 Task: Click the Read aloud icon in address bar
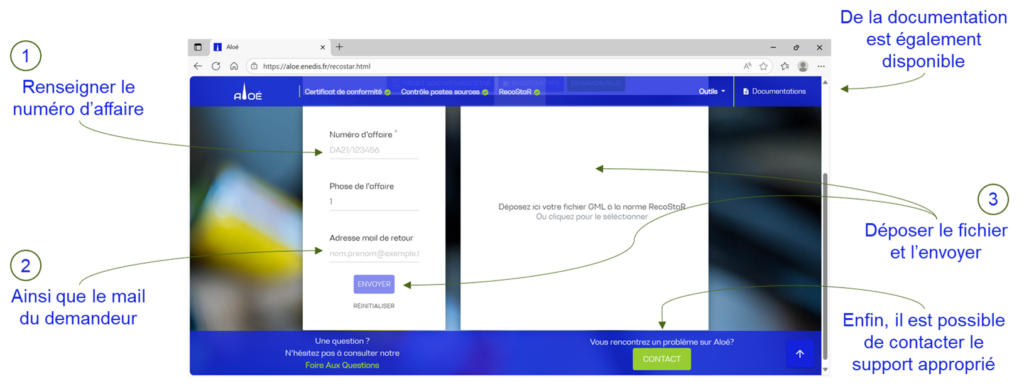pyautogui.click(x=747, y=66)
